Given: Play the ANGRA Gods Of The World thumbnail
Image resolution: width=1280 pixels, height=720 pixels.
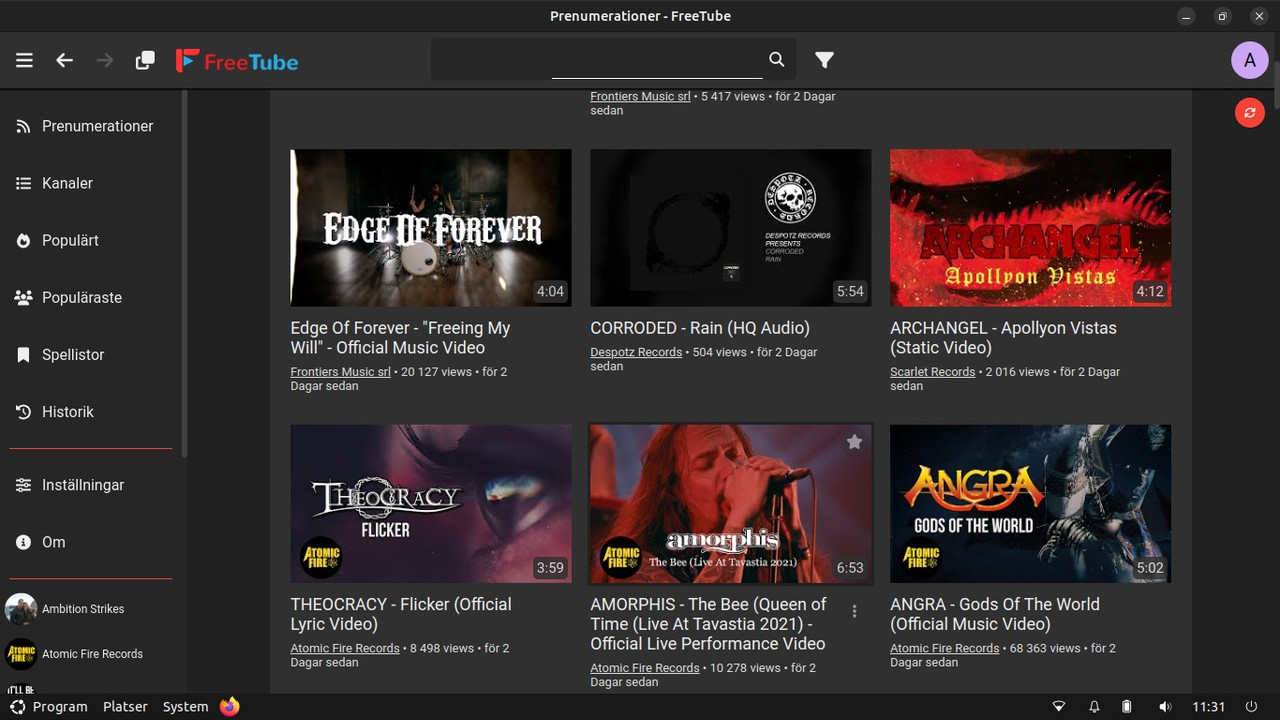Looking at the screenshot, I should [1030, 504].
